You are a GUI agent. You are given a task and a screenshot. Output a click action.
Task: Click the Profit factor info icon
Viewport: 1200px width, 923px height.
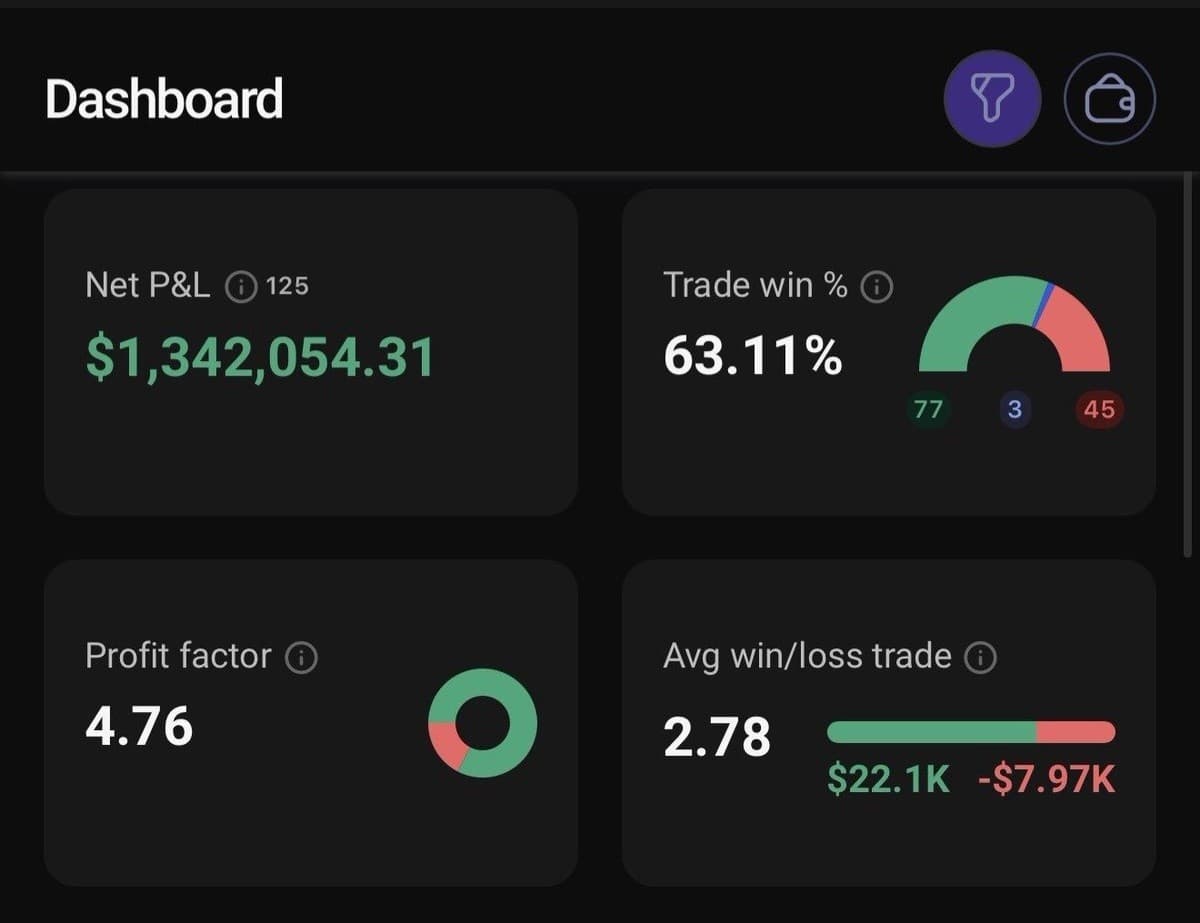[302, 657]
